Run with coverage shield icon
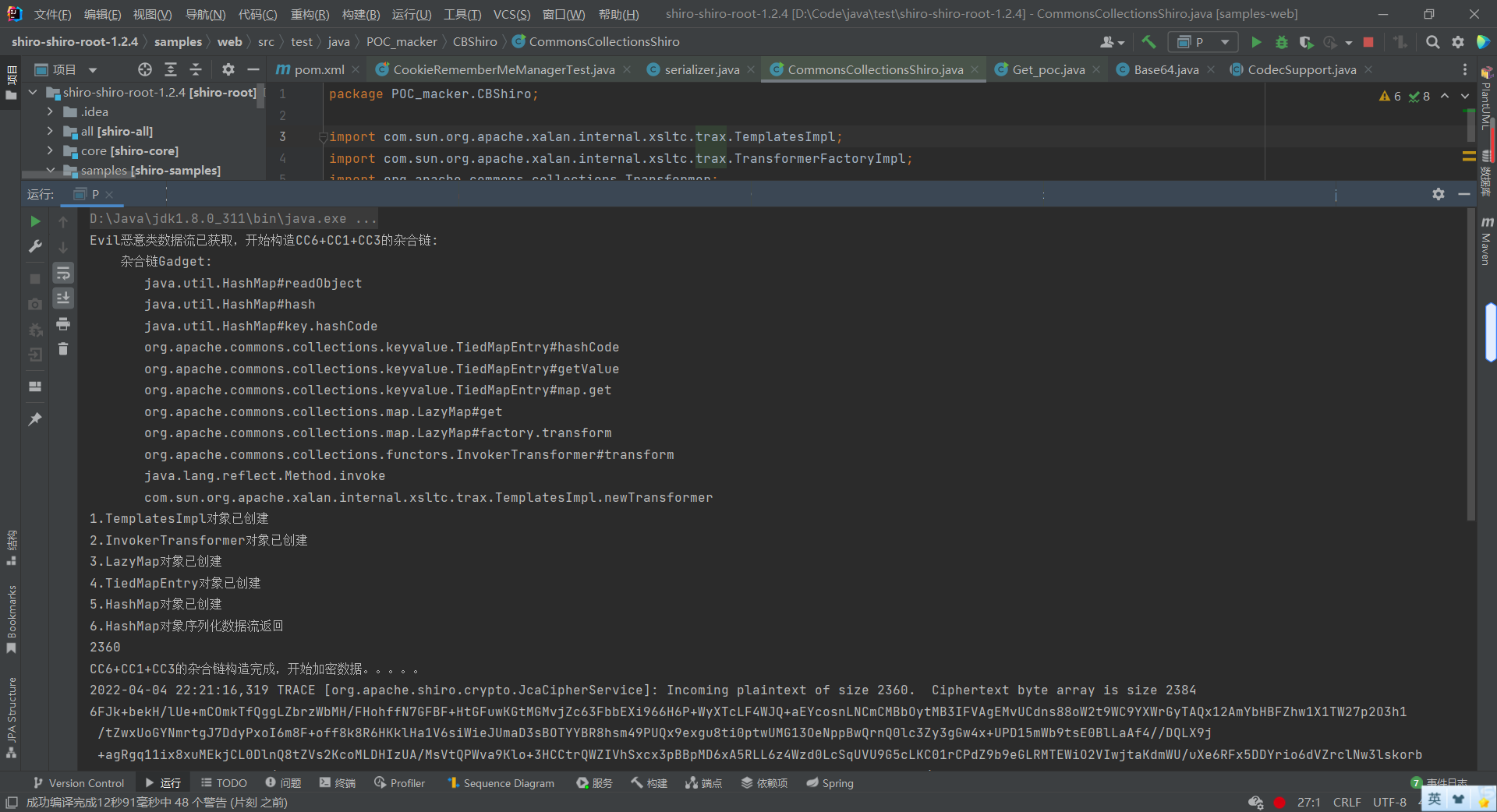1497x812 pixels. 1306,42
